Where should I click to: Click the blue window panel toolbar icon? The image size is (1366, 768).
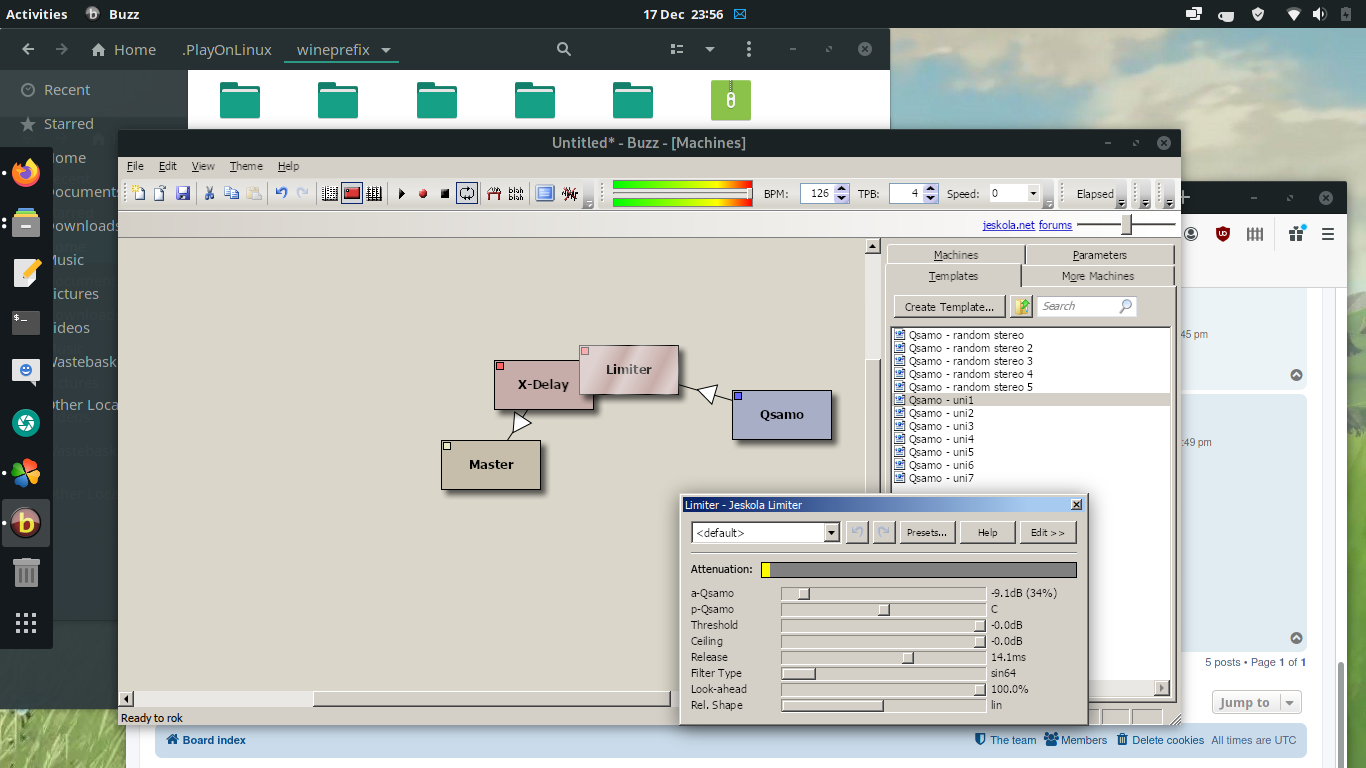(x=545, y=193)
